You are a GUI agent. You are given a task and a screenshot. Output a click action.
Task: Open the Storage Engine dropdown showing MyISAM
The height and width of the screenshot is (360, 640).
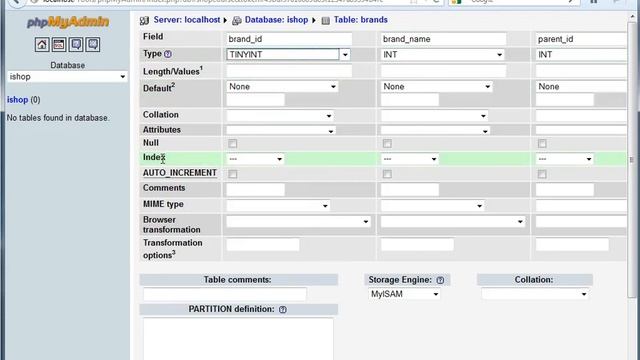click(404, 294)
